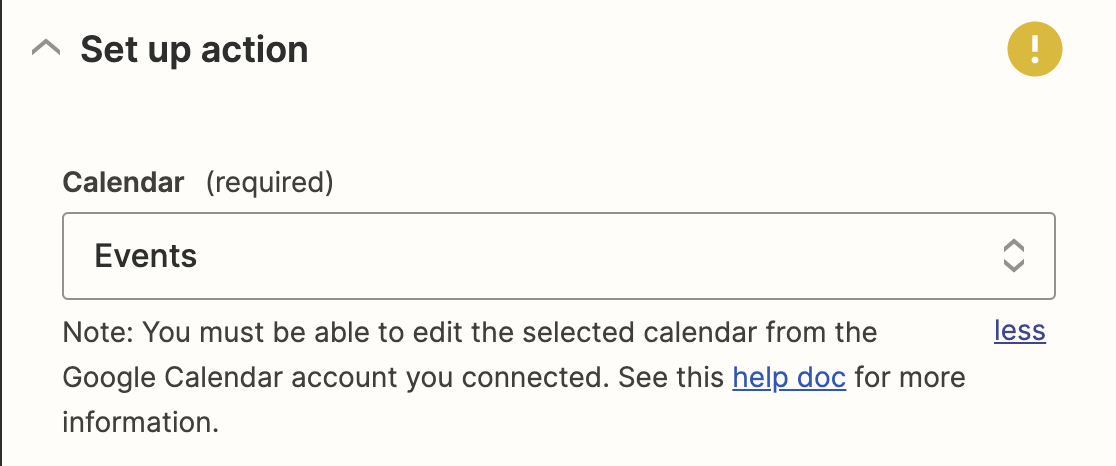
Task: Click the chevron beside Set up action
Action: 46,50
